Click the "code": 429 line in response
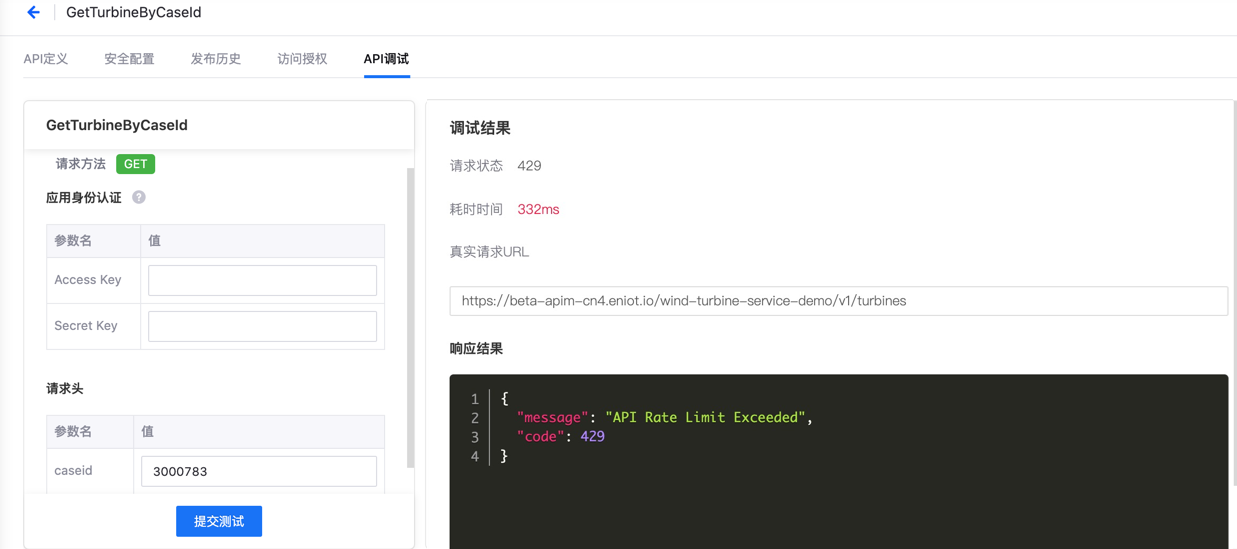Image resolution: width=1237 pixels, height=549 pixels. click(x=560, y=436)
